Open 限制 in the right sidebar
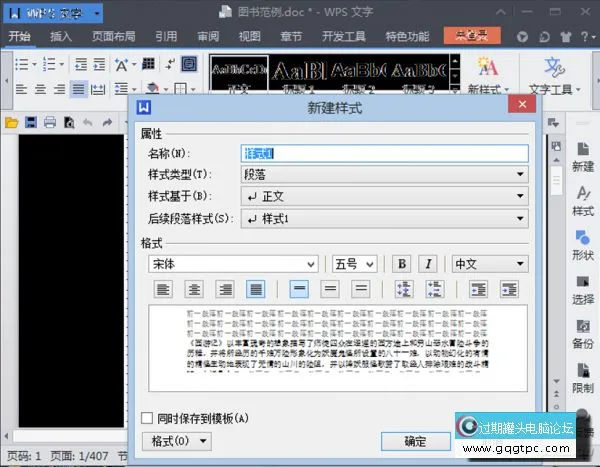 (583, 379)
